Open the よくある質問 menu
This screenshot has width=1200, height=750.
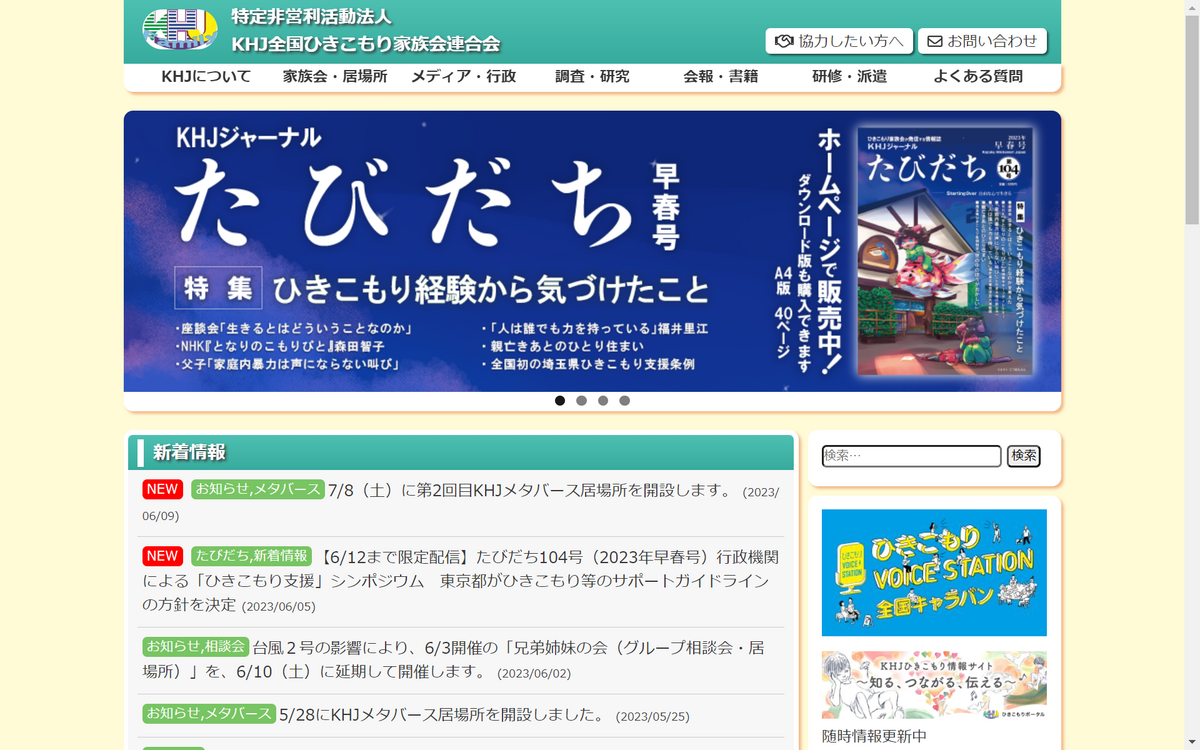(978, 76)
